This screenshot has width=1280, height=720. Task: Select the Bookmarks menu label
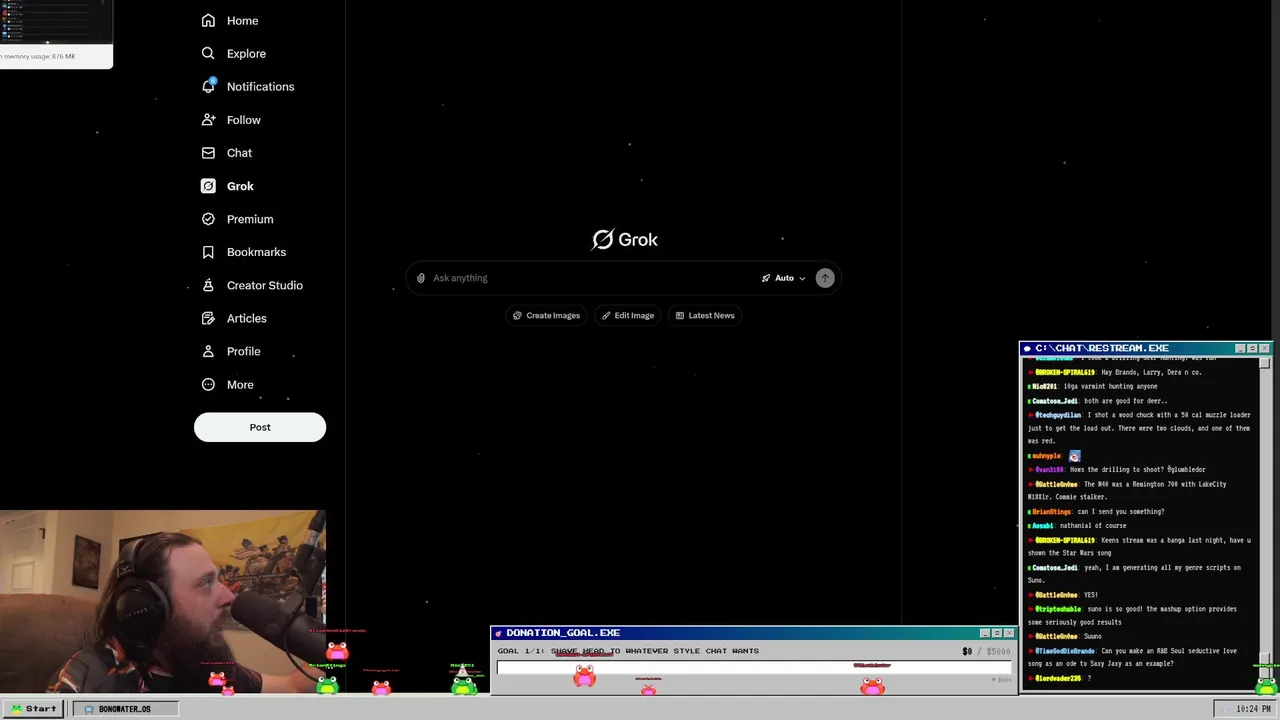coord(256,251)
